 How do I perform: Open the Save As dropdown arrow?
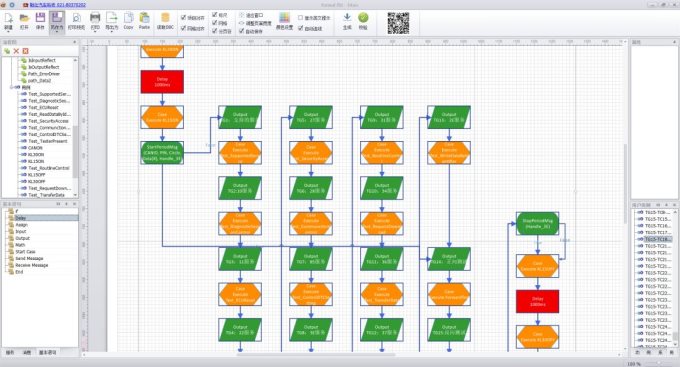tap(56, 32)
